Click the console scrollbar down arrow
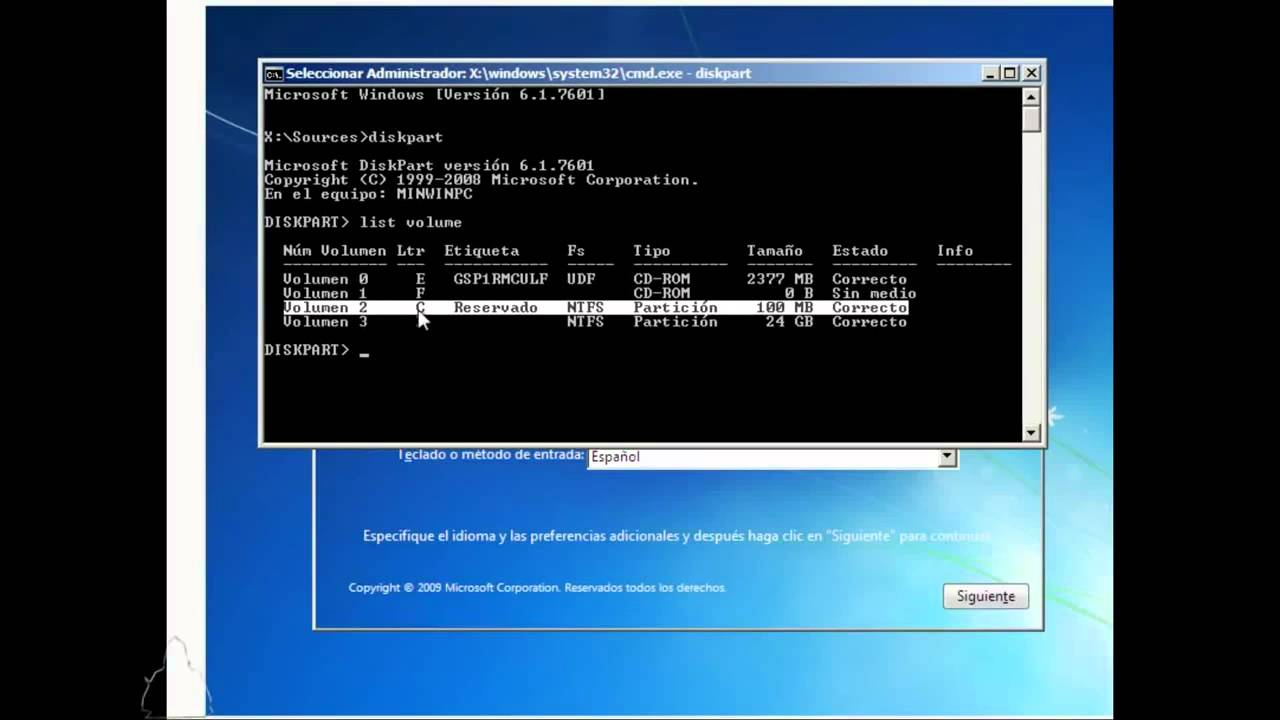The height and width of the screenshot is (720, 1280). [1032, 433]
